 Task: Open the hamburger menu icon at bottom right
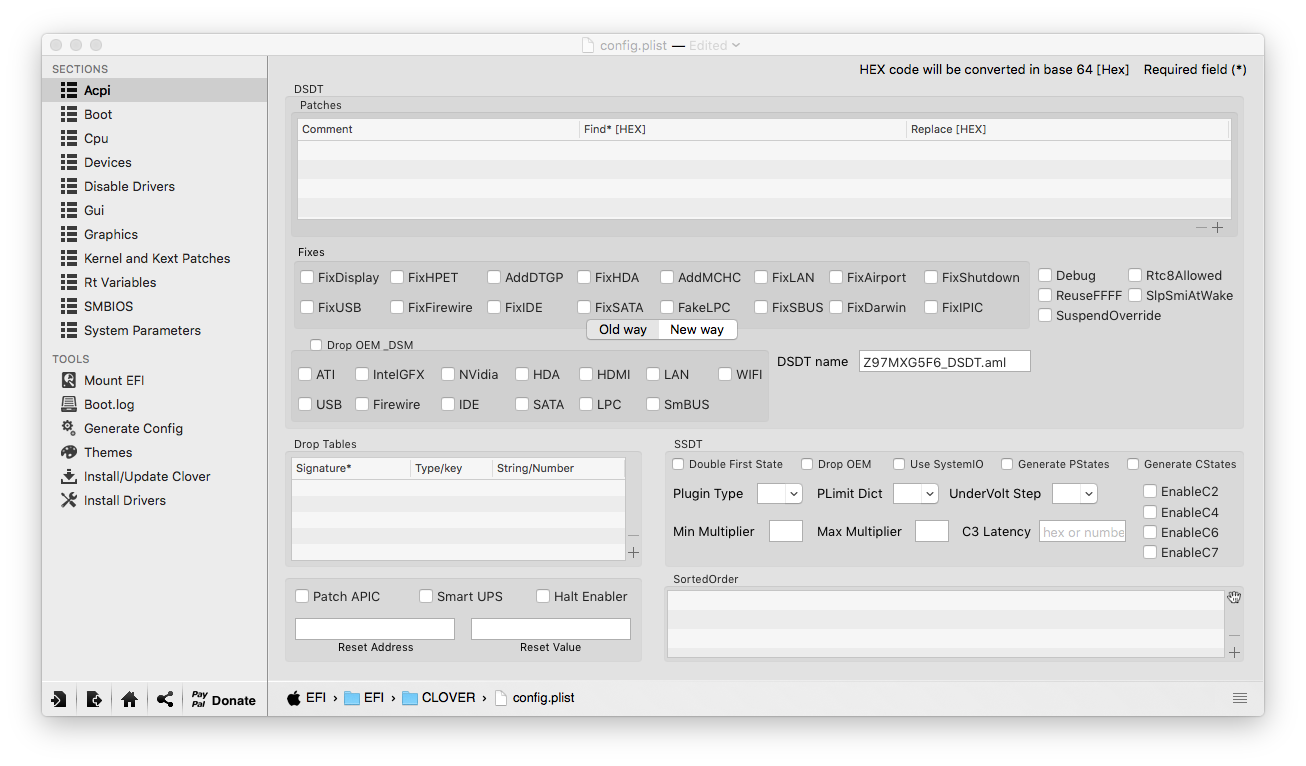(1240, 698)
